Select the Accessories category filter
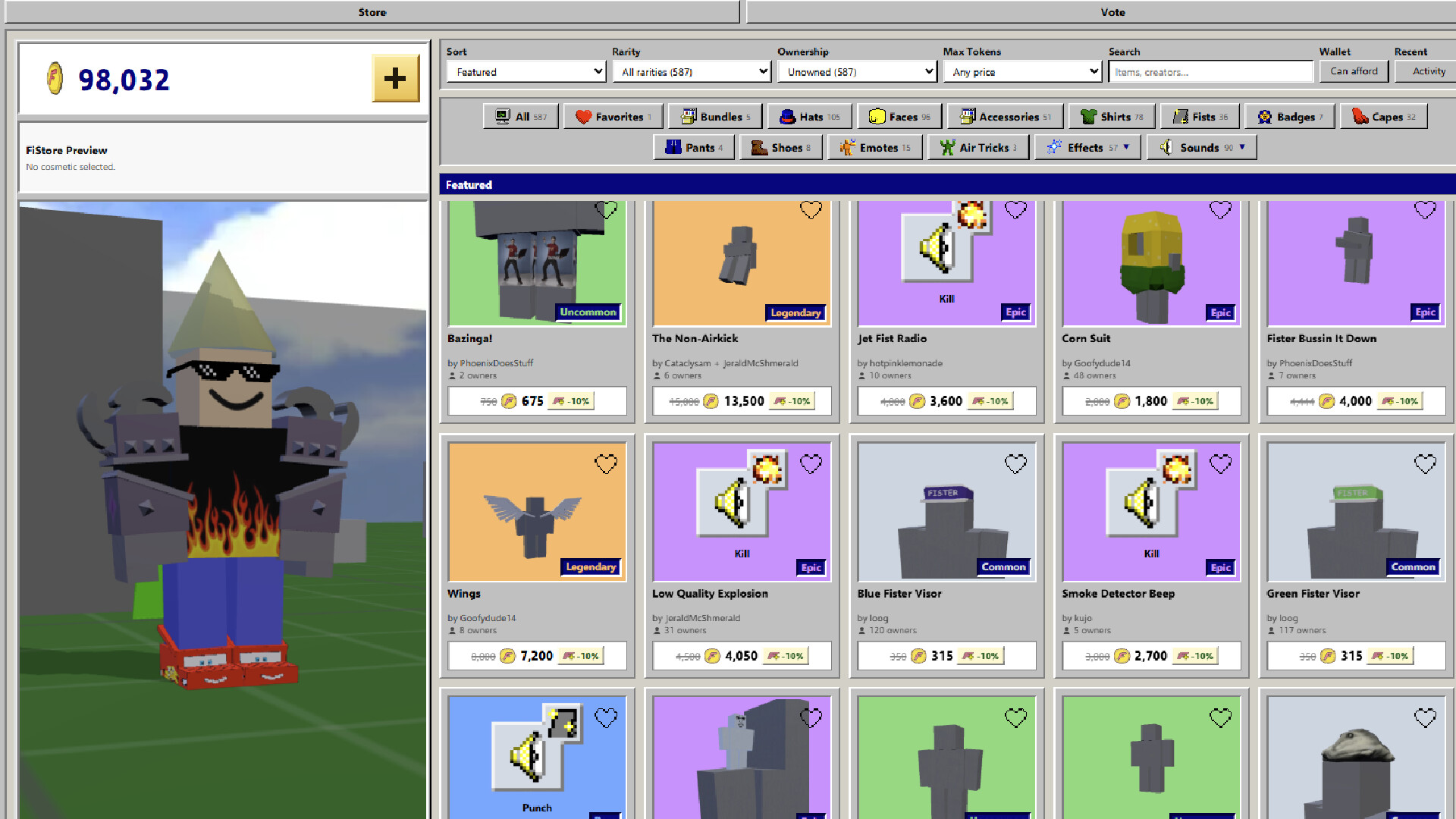This screenshot has height=819, width=1456. coord(1006,116)
